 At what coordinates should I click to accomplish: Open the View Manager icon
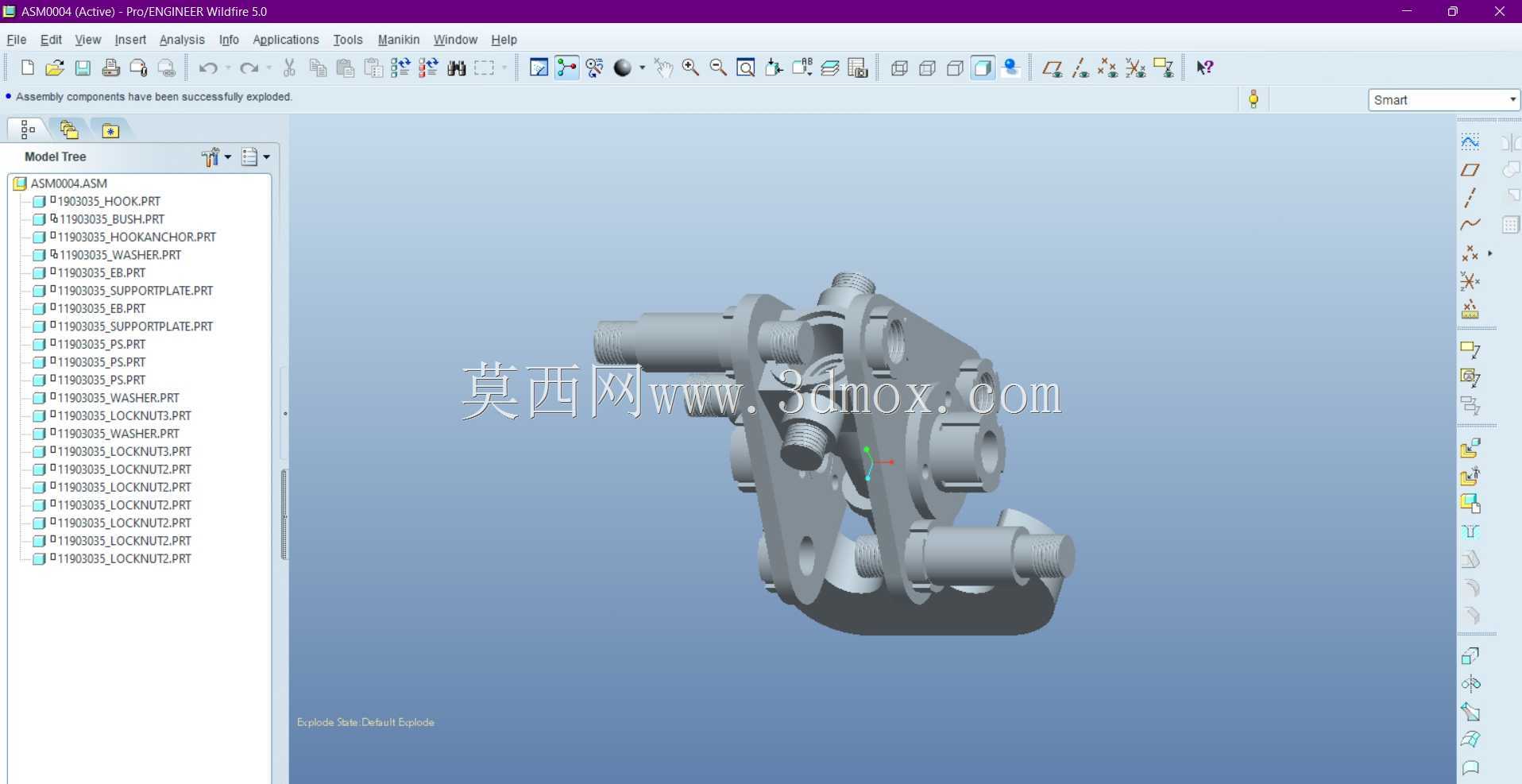pyautogui.click(x=858, y=68)
